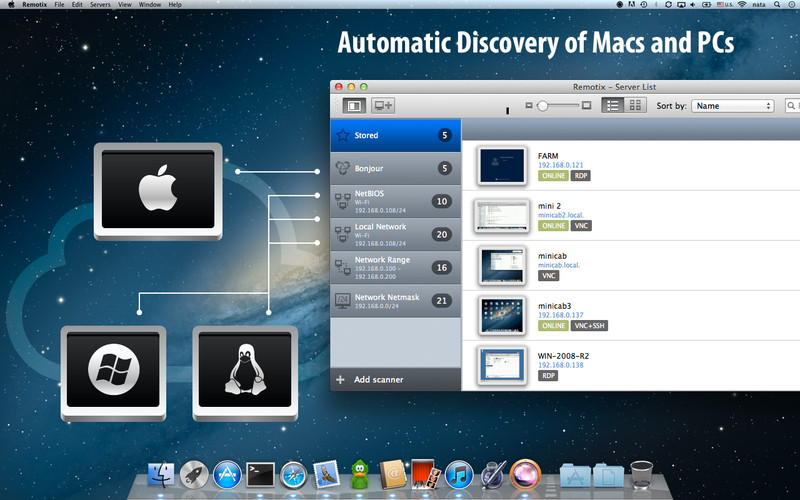Open the Sort by Name dropdown

coord(734,105)
